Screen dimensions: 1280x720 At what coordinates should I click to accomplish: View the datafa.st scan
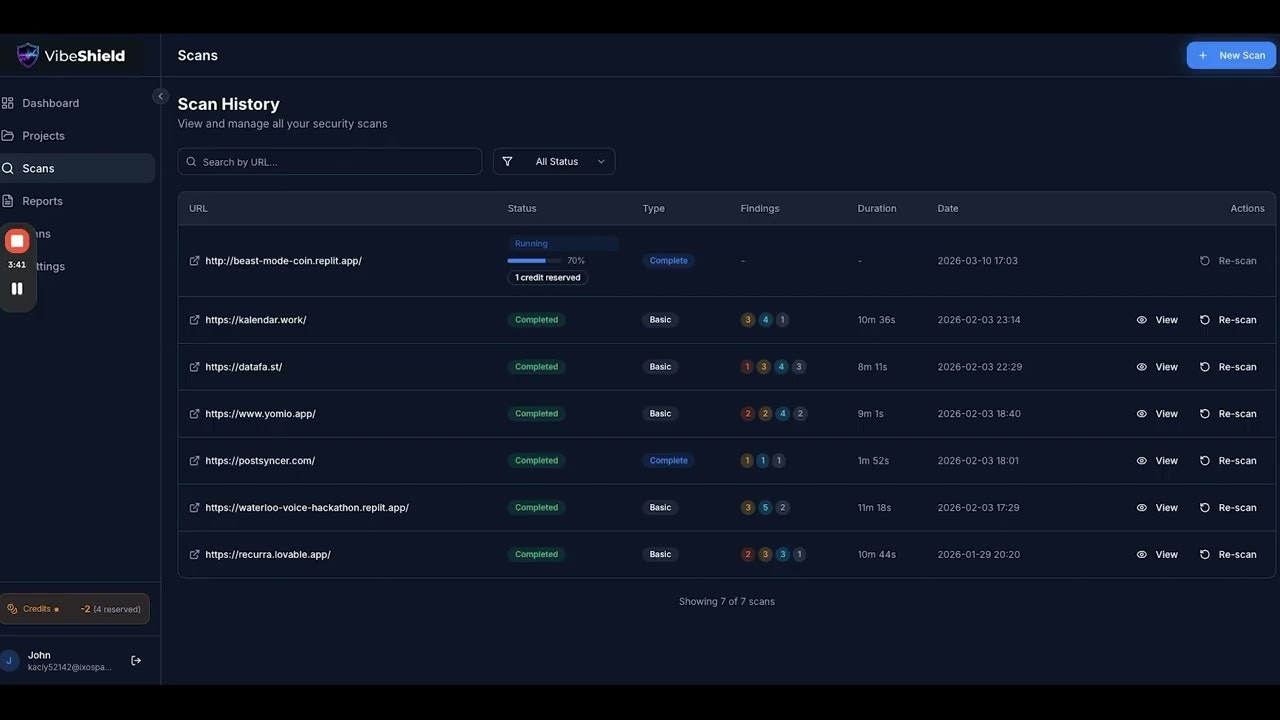[1157, 367]
